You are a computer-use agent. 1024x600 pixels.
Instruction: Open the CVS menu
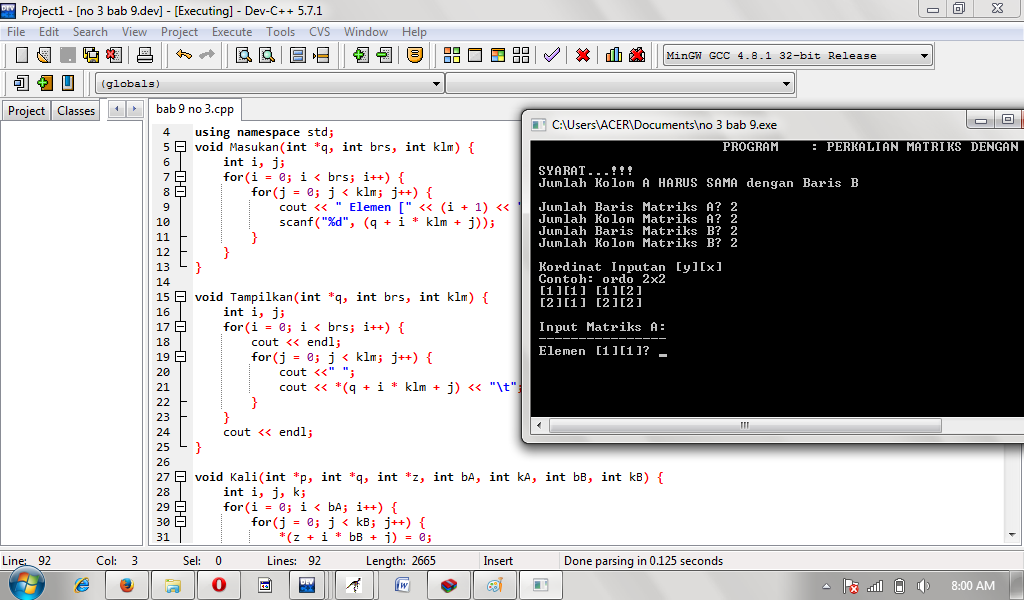[x=319, y=32]
